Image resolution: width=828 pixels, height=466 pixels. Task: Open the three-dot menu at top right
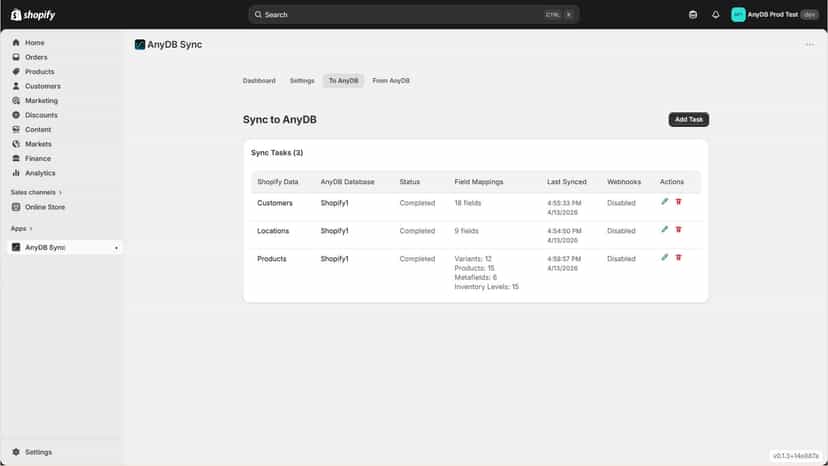tap(810, 44)
